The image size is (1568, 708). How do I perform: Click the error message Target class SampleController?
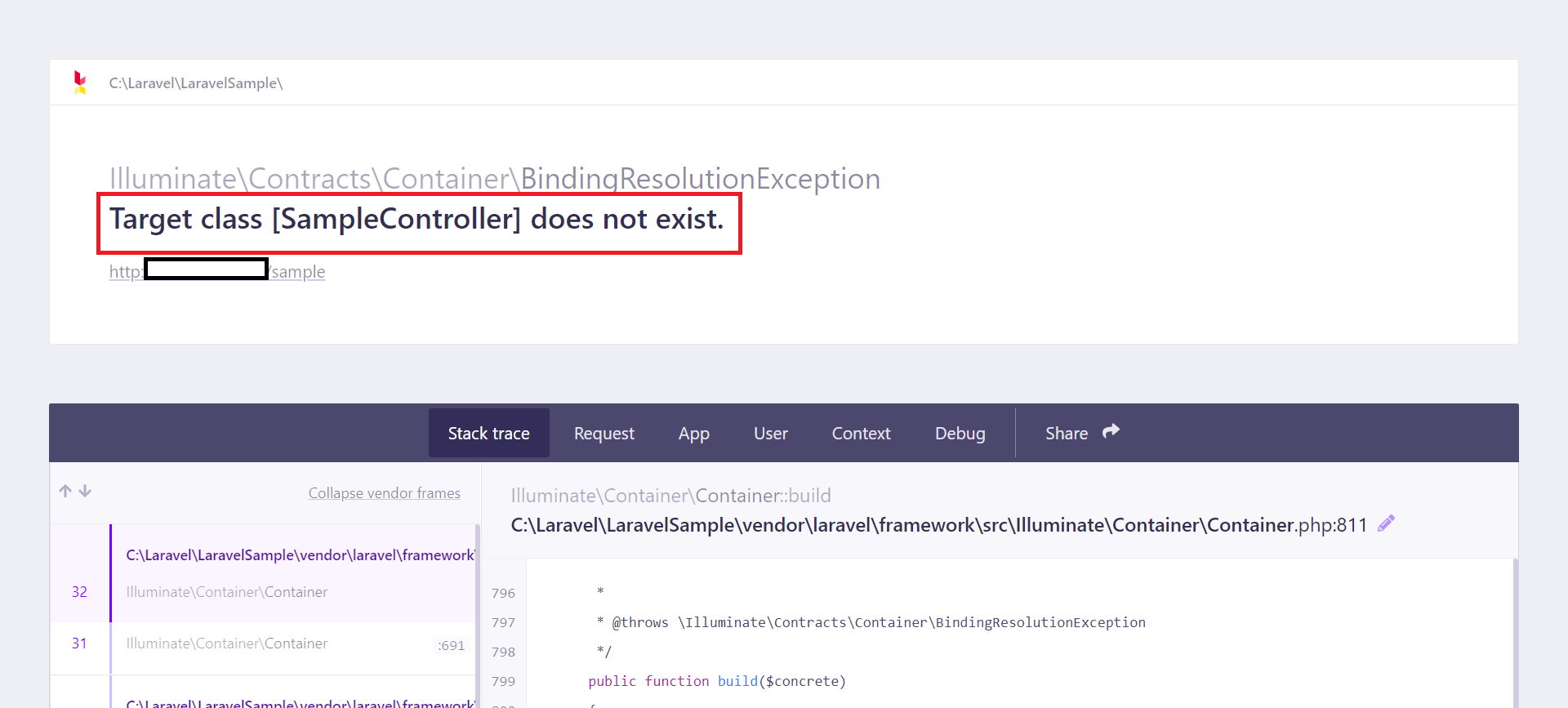[416, 219]
